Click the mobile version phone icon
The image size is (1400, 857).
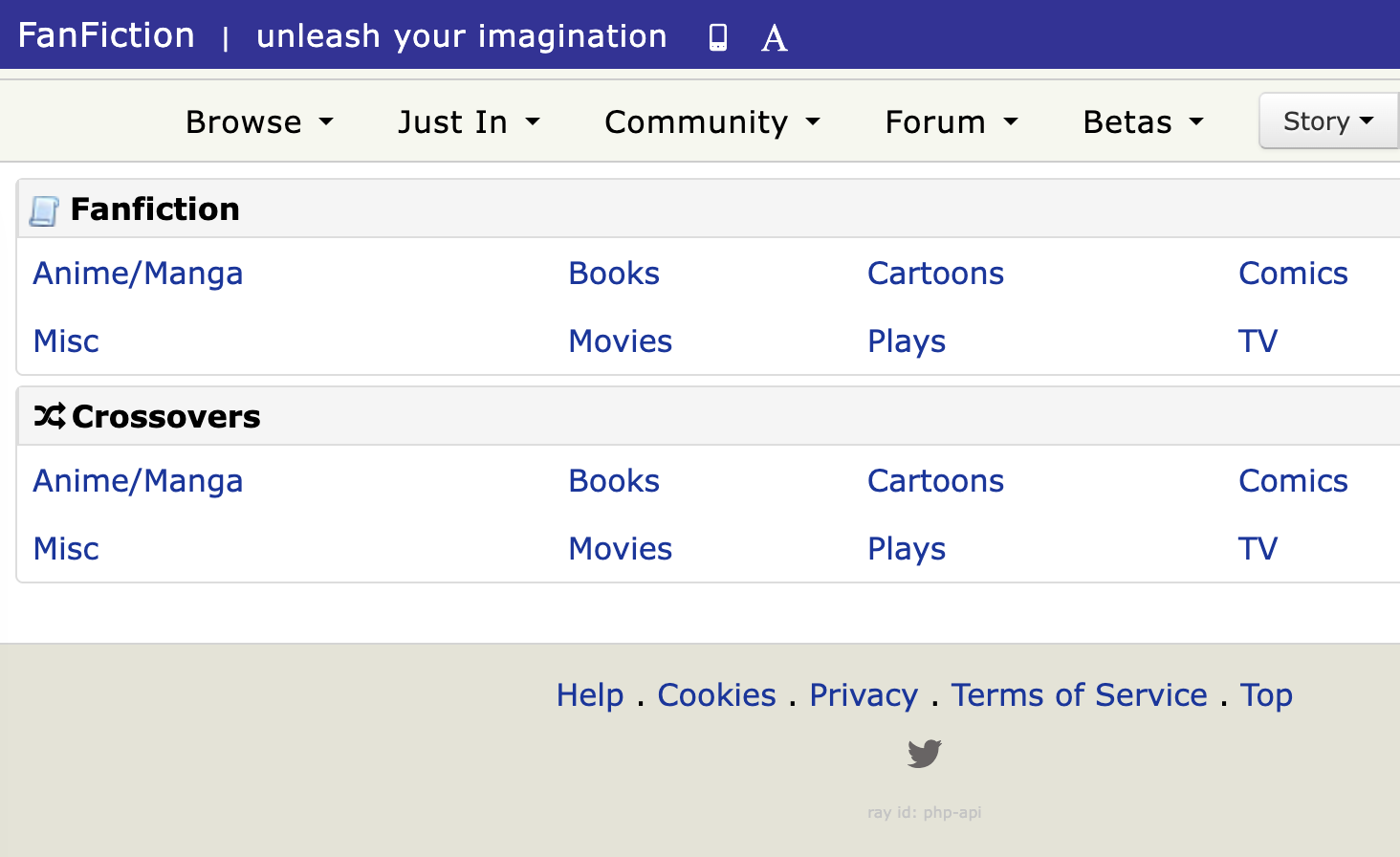coord(718,37)
